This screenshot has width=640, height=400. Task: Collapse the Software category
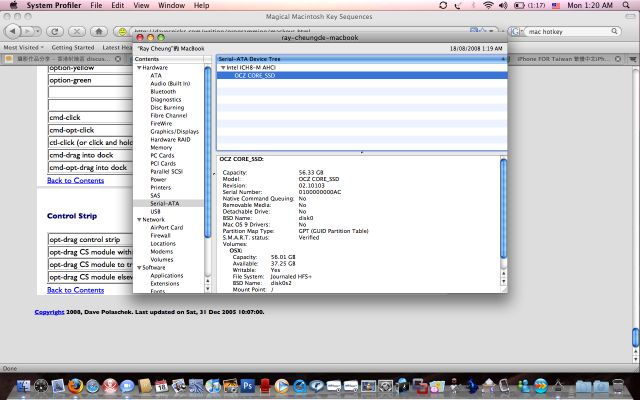click(x=139, y=268)
